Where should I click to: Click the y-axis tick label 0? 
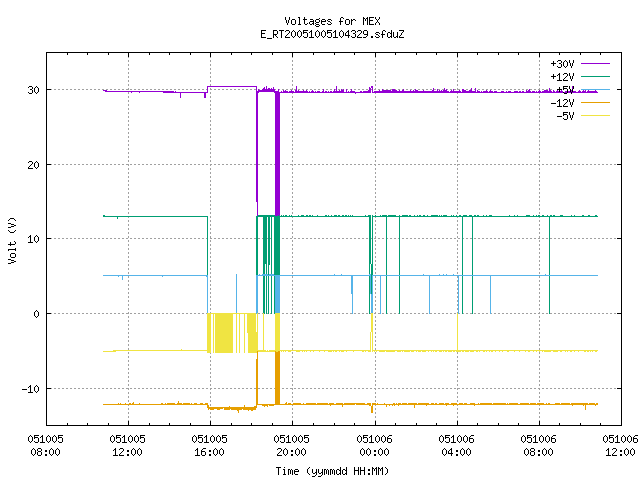(37, 314)
